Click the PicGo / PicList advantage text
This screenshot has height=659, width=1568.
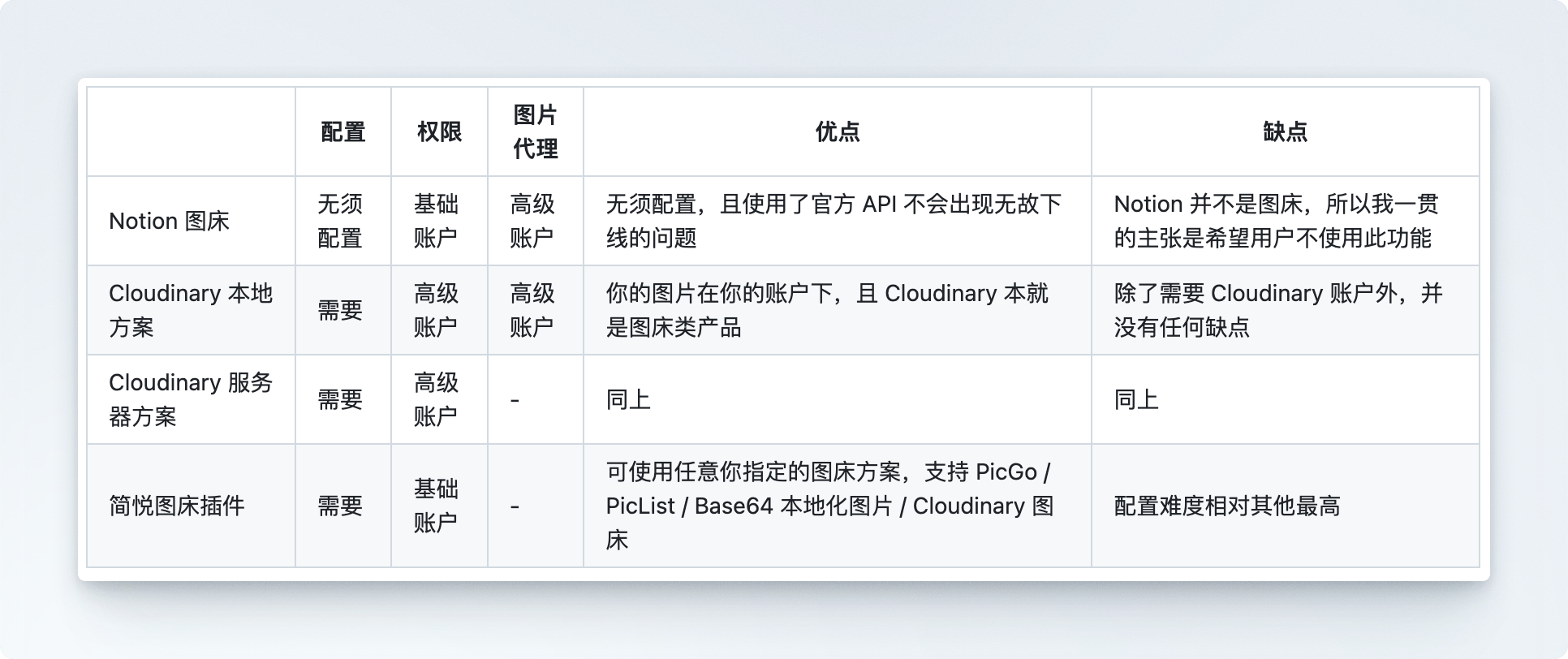(829, 506)
